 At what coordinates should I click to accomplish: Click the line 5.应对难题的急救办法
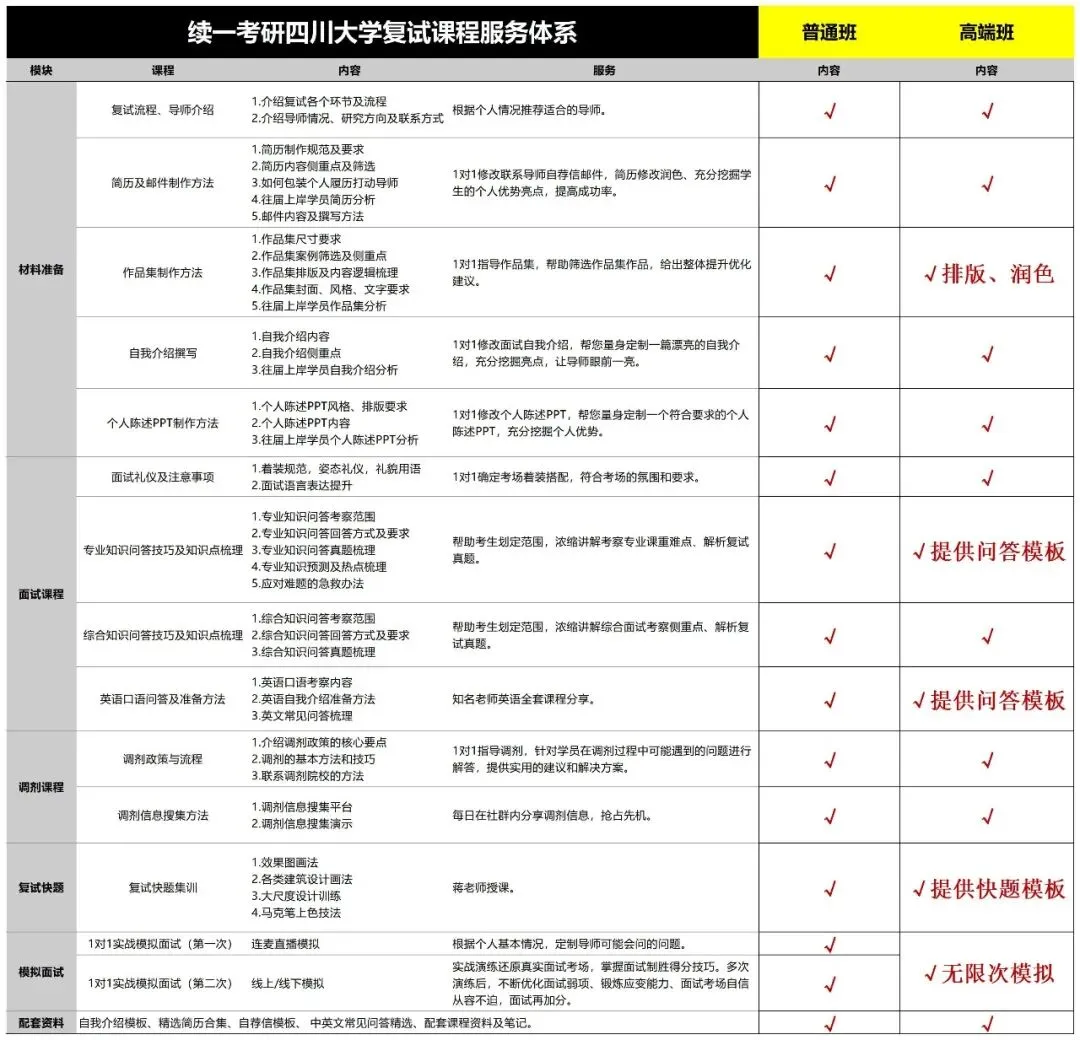(x=307, y=583)
